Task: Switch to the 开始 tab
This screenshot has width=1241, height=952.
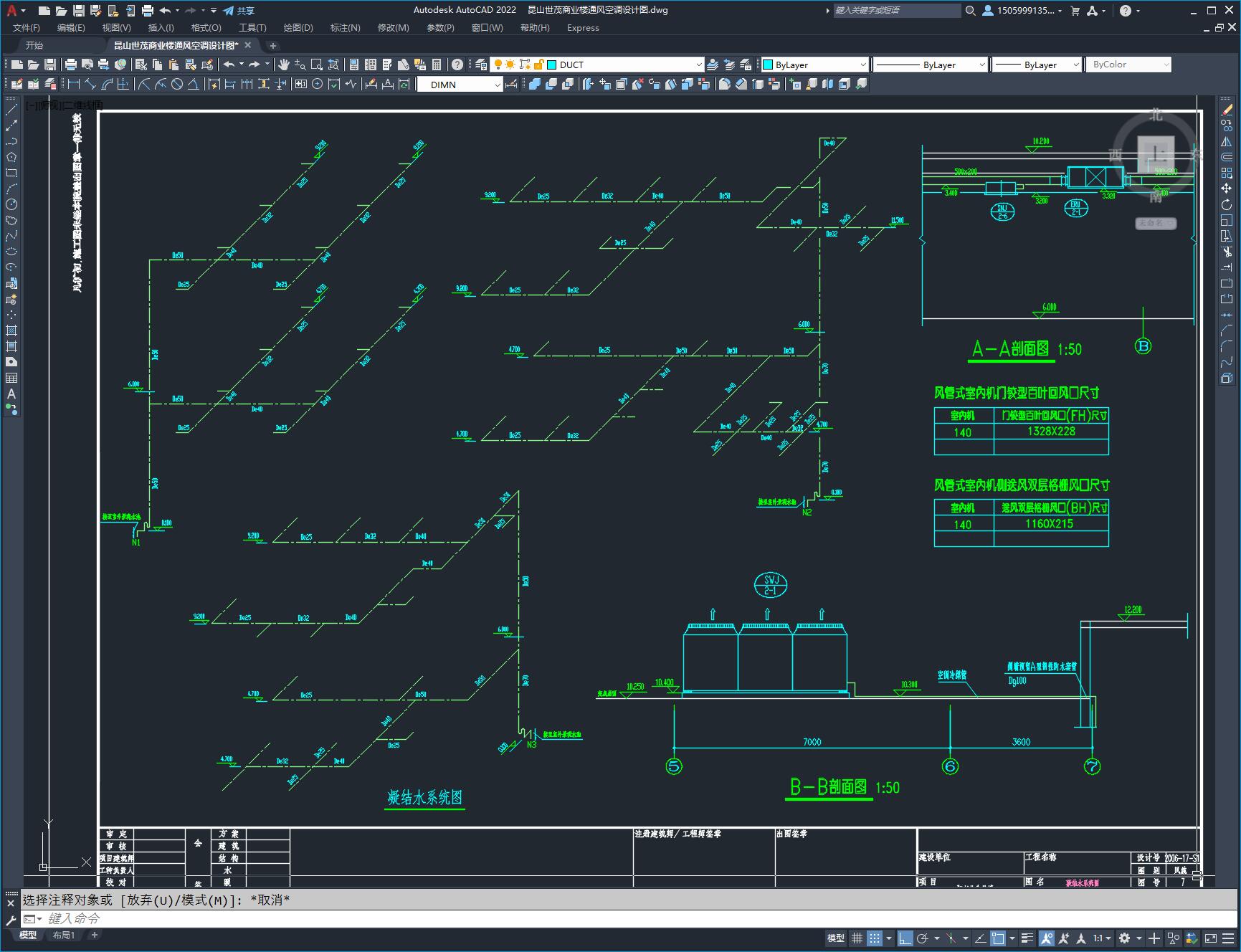Action: [34, 45]
